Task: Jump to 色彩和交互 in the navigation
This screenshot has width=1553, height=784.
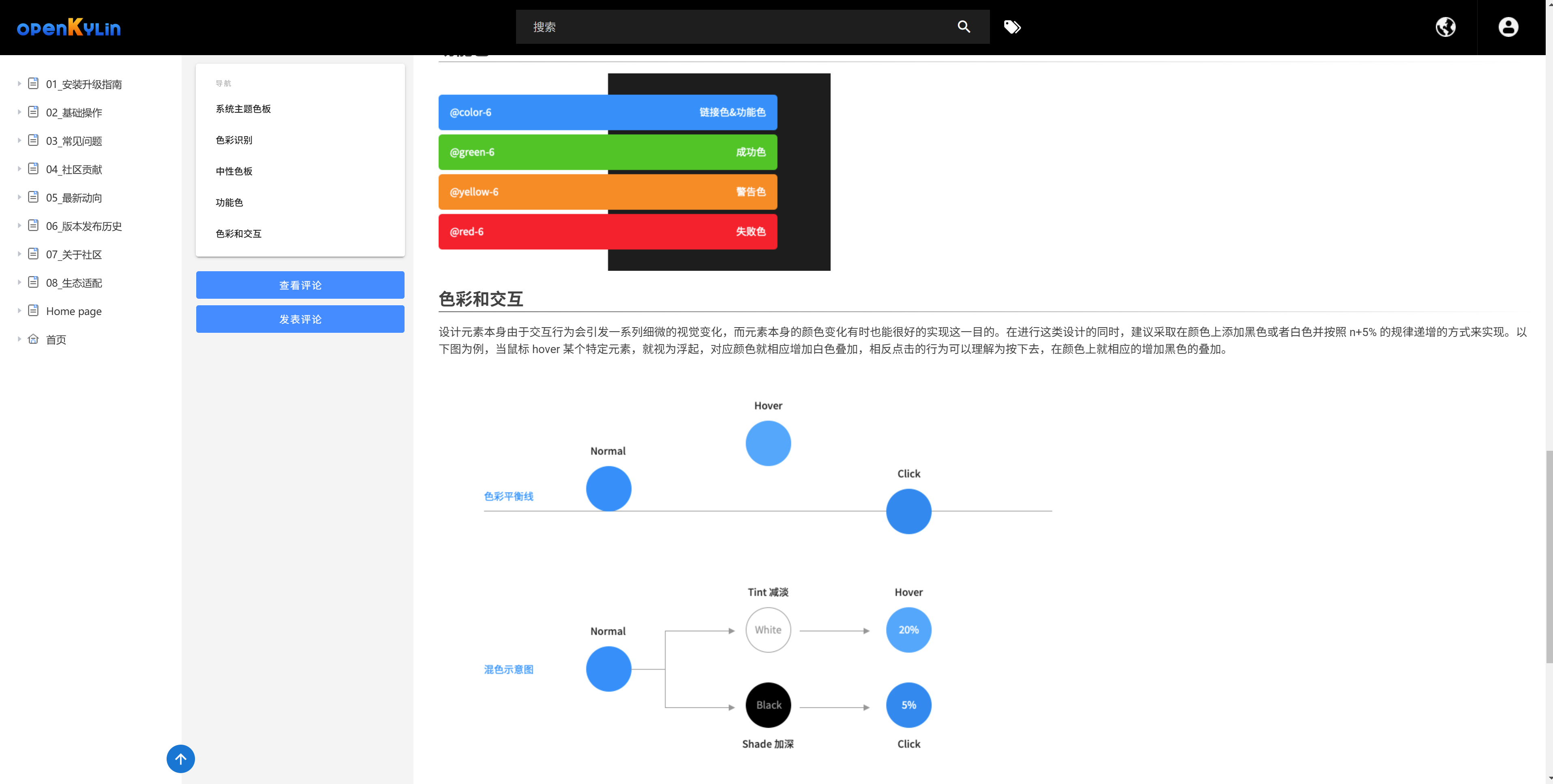Action: 238,233
